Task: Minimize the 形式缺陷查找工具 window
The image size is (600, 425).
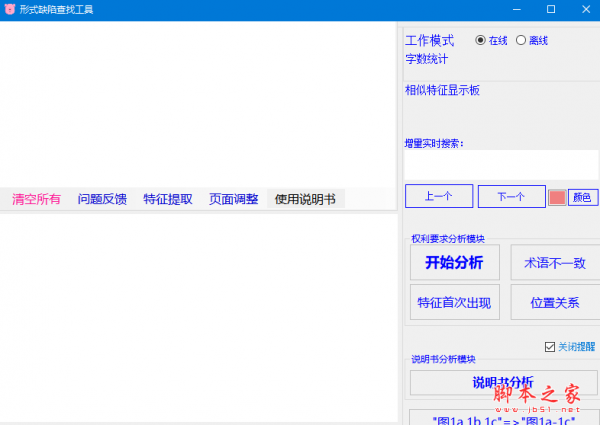Action: point(517,9)
